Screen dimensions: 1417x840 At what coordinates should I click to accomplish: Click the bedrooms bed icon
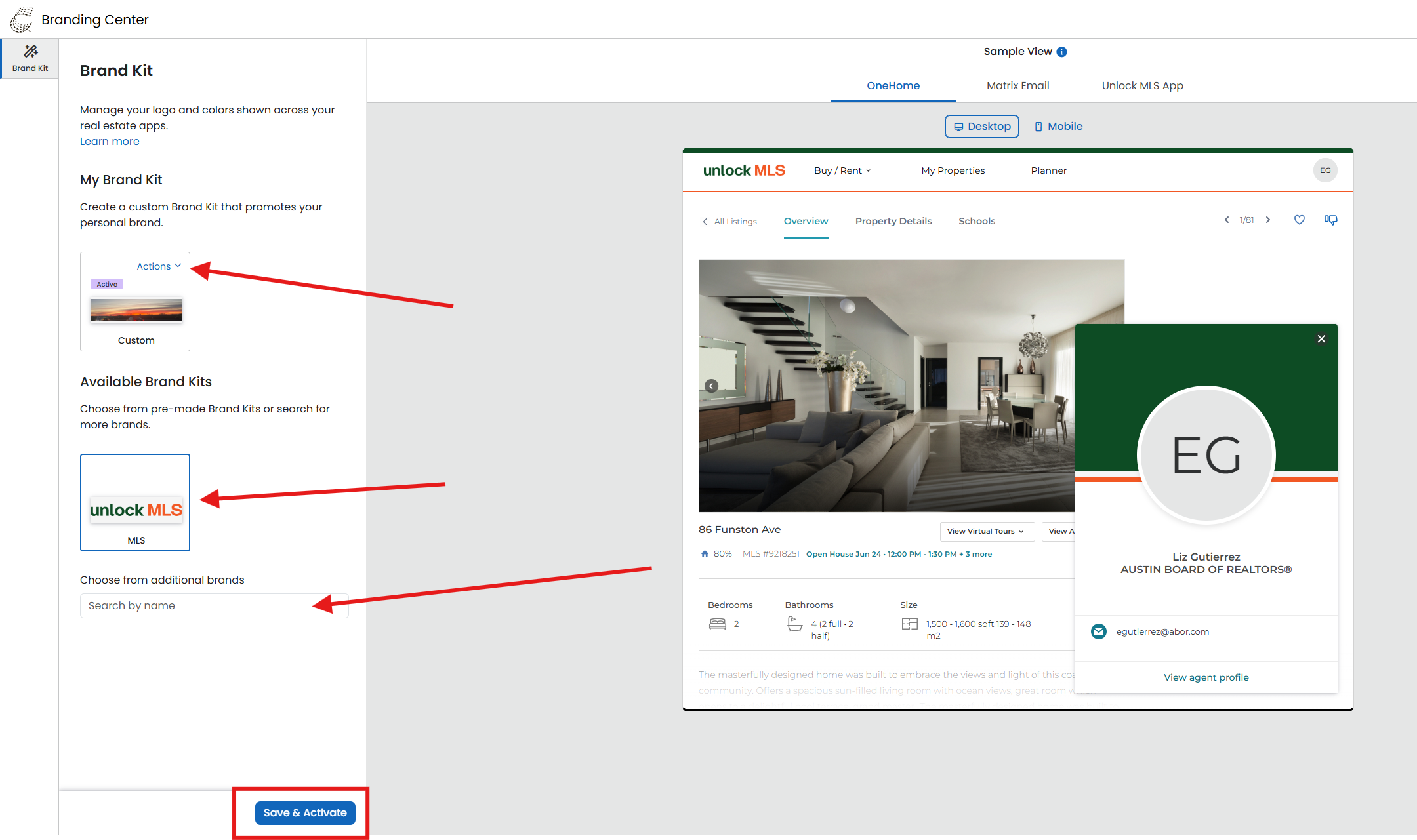click(718, 624)
